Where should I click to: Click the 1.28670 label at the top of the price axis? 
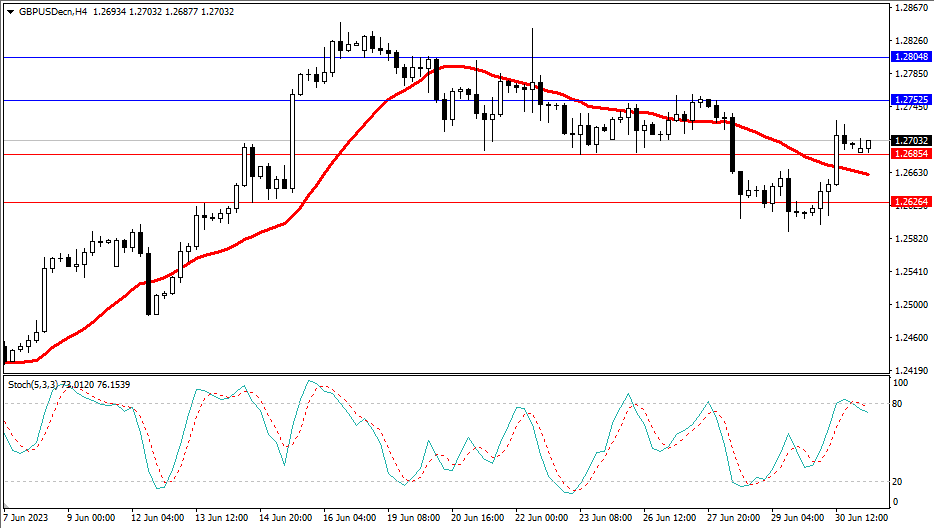pos(910,9)
